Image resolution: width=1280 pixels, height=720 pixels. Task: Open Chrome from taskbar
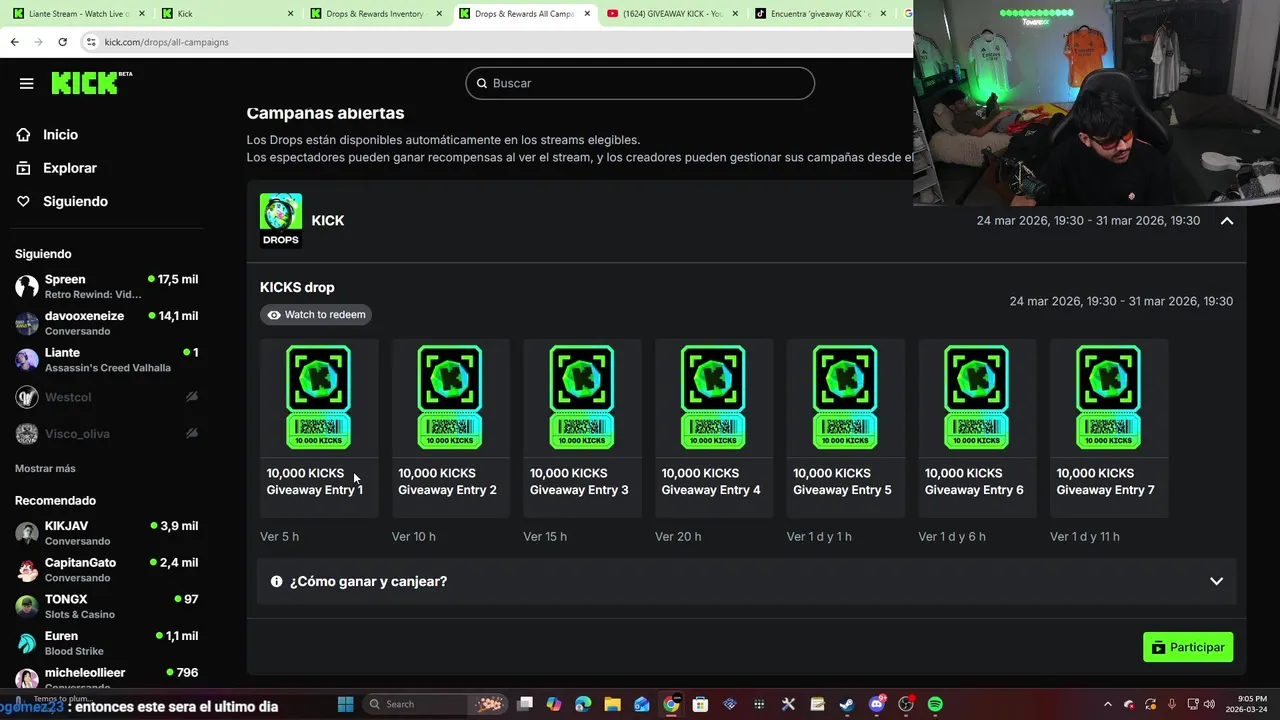coord(671,704)
